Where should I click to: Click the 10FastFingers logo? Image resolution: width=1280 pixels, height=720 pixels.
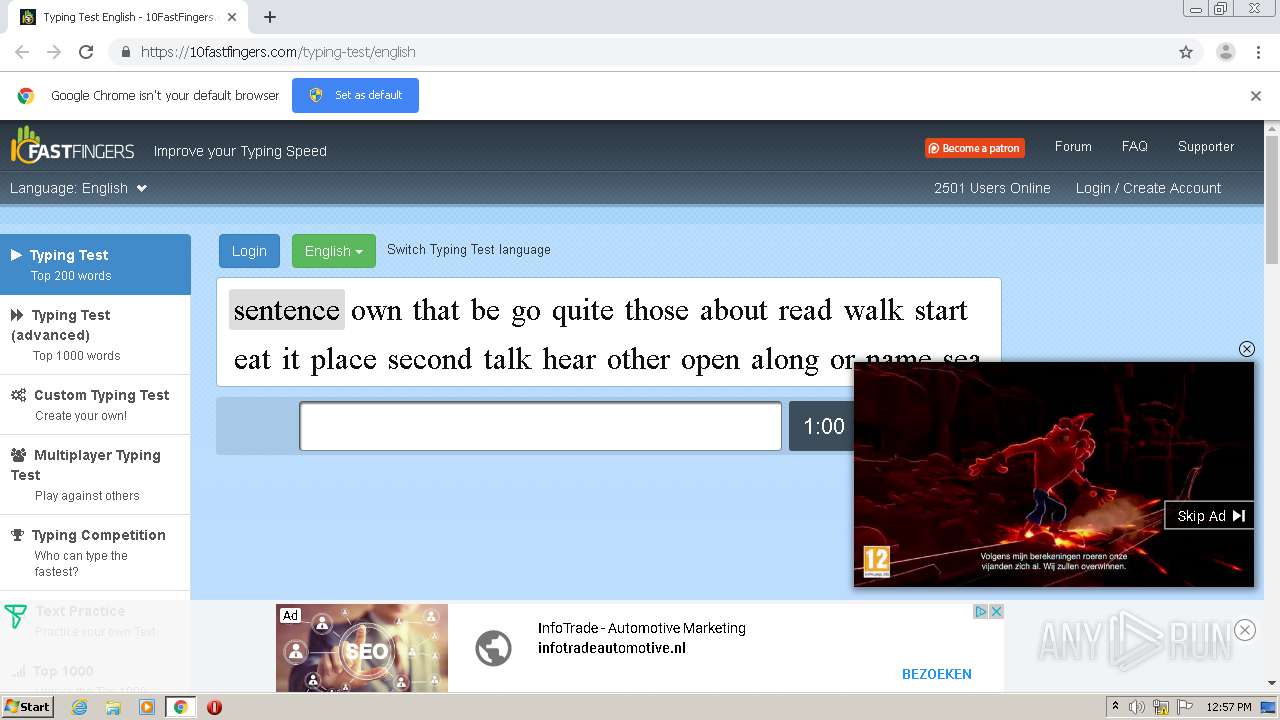click(x=72, y=146)
